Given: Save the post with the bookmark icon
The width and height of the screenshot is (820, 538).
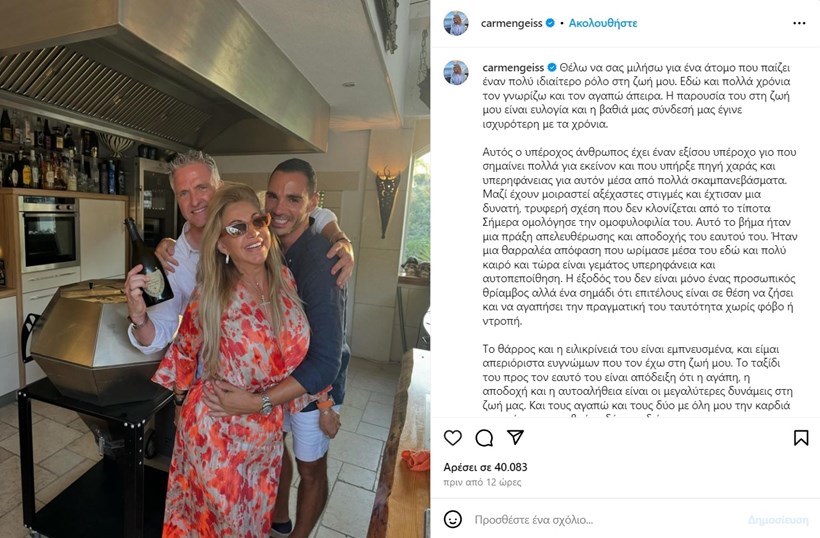Looking at the screenshot, I should tap(801, 438).
